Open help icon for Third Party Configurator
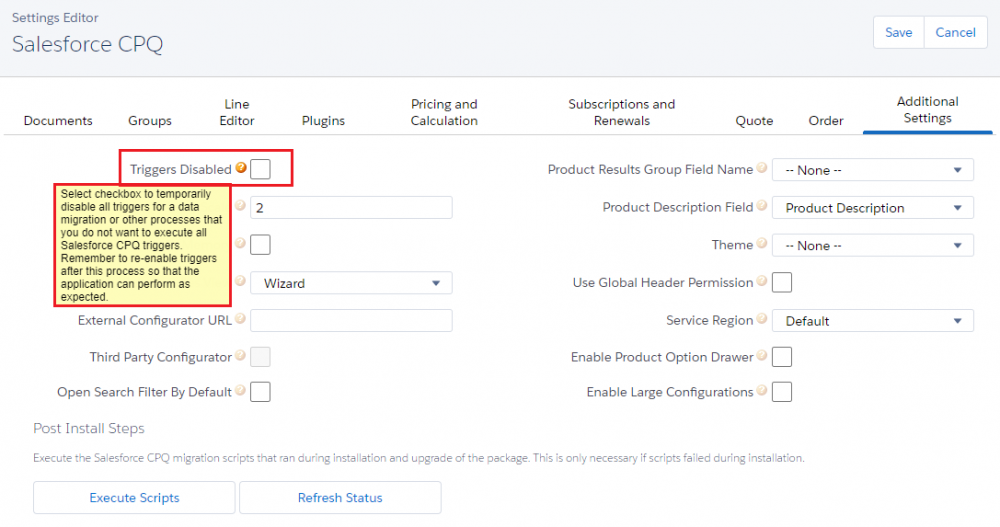Viewport: 1000px width, 527px height. coord(240,355)
